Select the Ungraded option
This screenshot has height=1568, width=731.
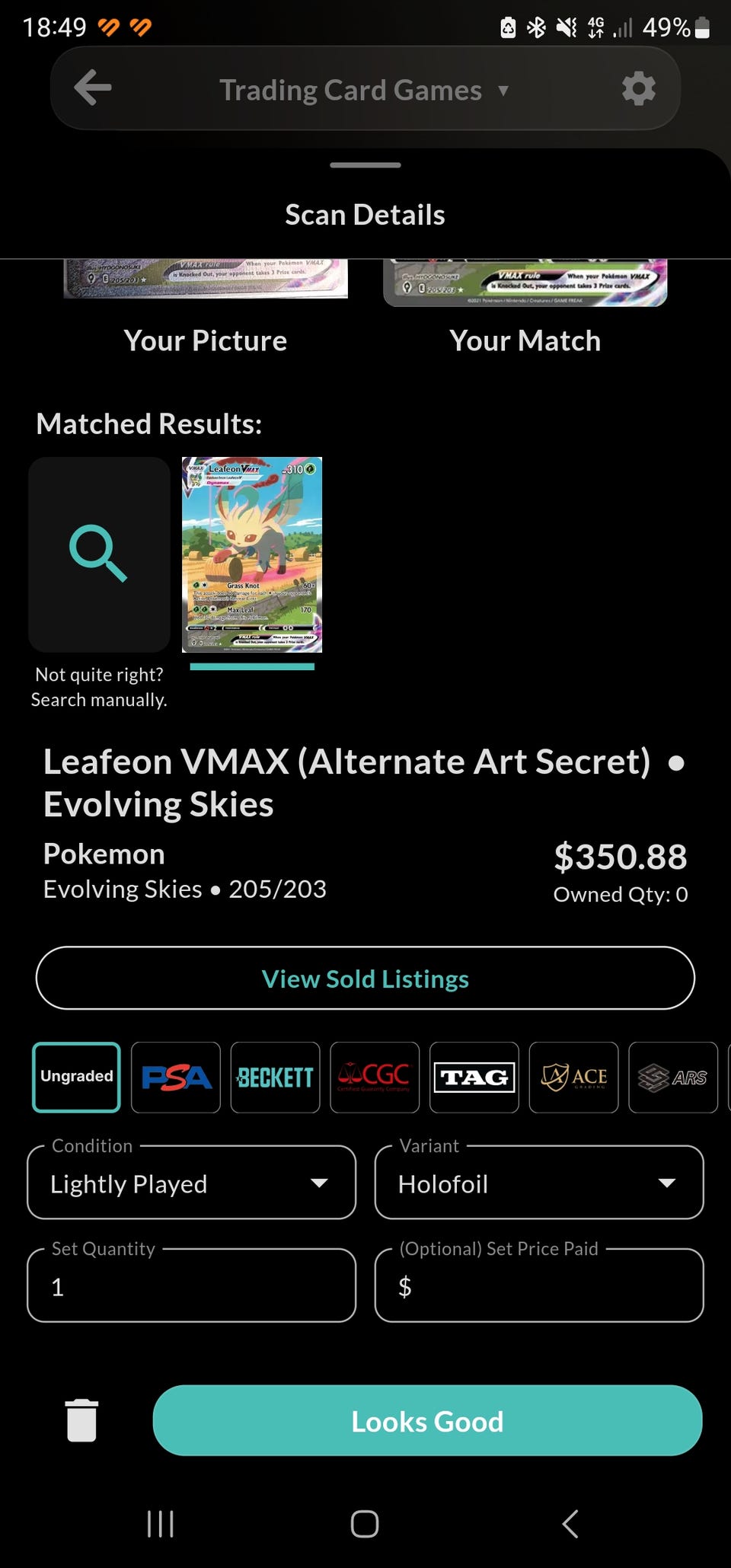pos(76,1077)
